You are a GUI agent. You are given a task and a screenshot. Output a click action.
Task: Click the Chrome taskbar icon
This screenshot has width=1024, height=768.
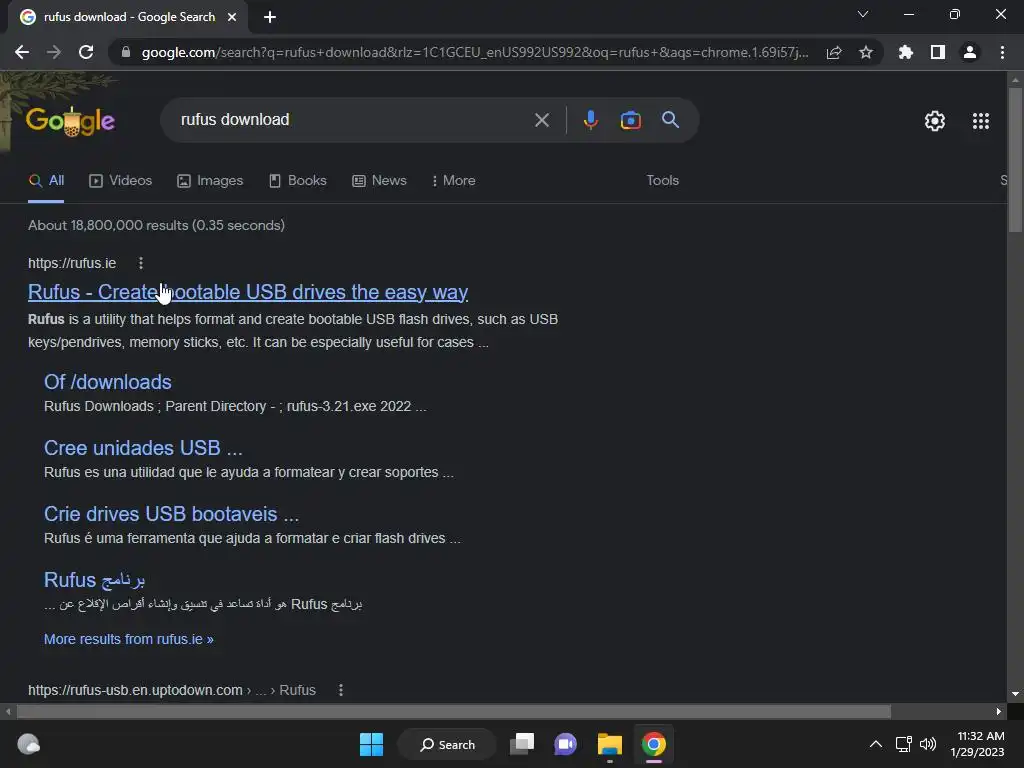click(653, 744)
